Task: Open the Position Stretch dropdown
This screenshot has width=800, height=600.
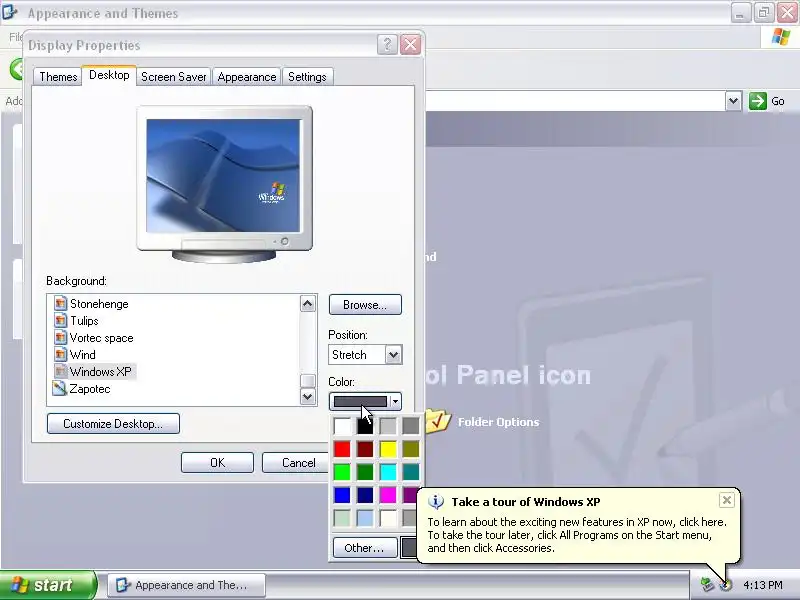Action: 393,355
